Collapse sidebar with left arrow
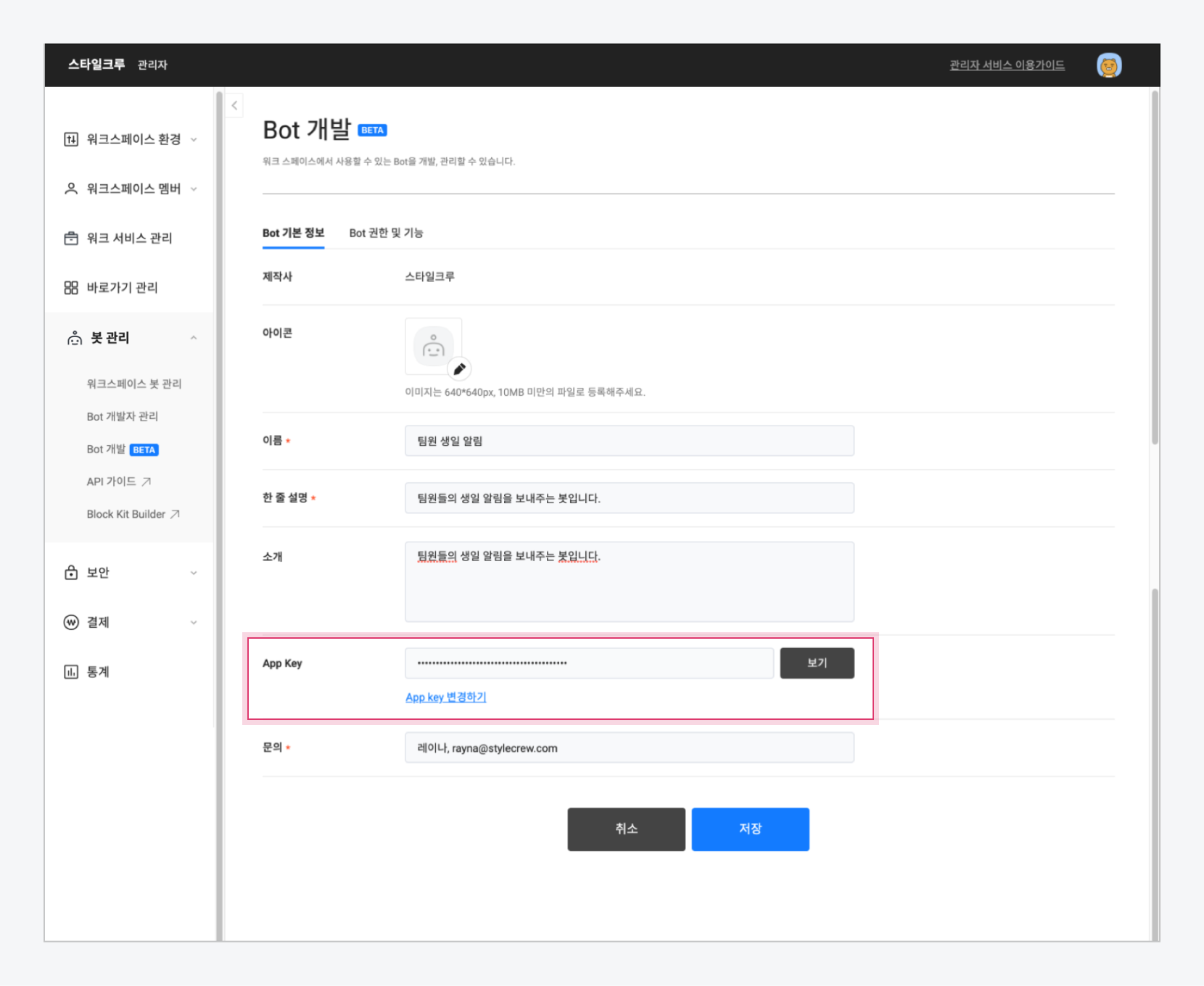1204x986 pixels. (x=234, y=106)
